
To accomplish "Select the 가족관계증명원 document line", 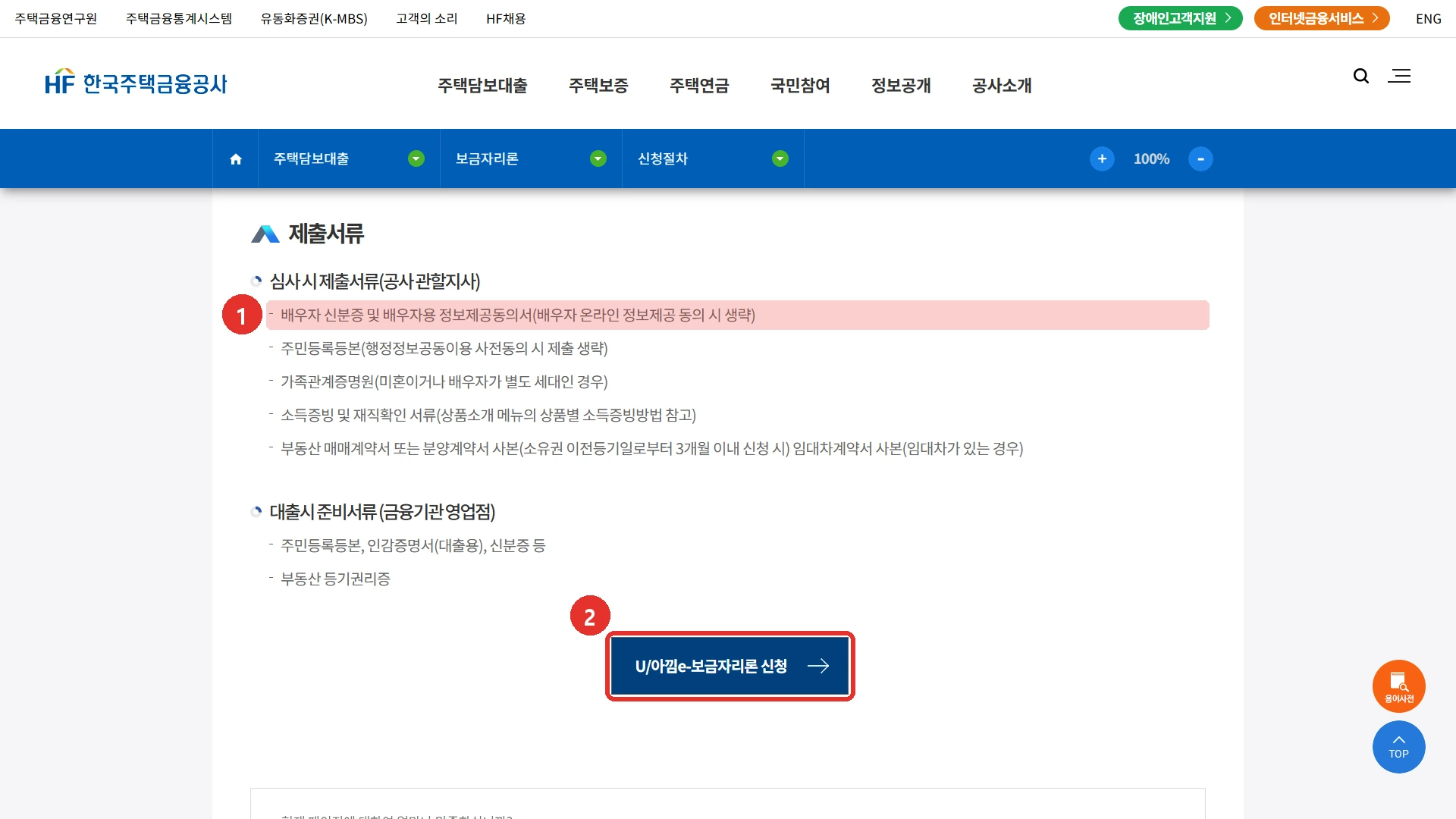I will point(444,381).
